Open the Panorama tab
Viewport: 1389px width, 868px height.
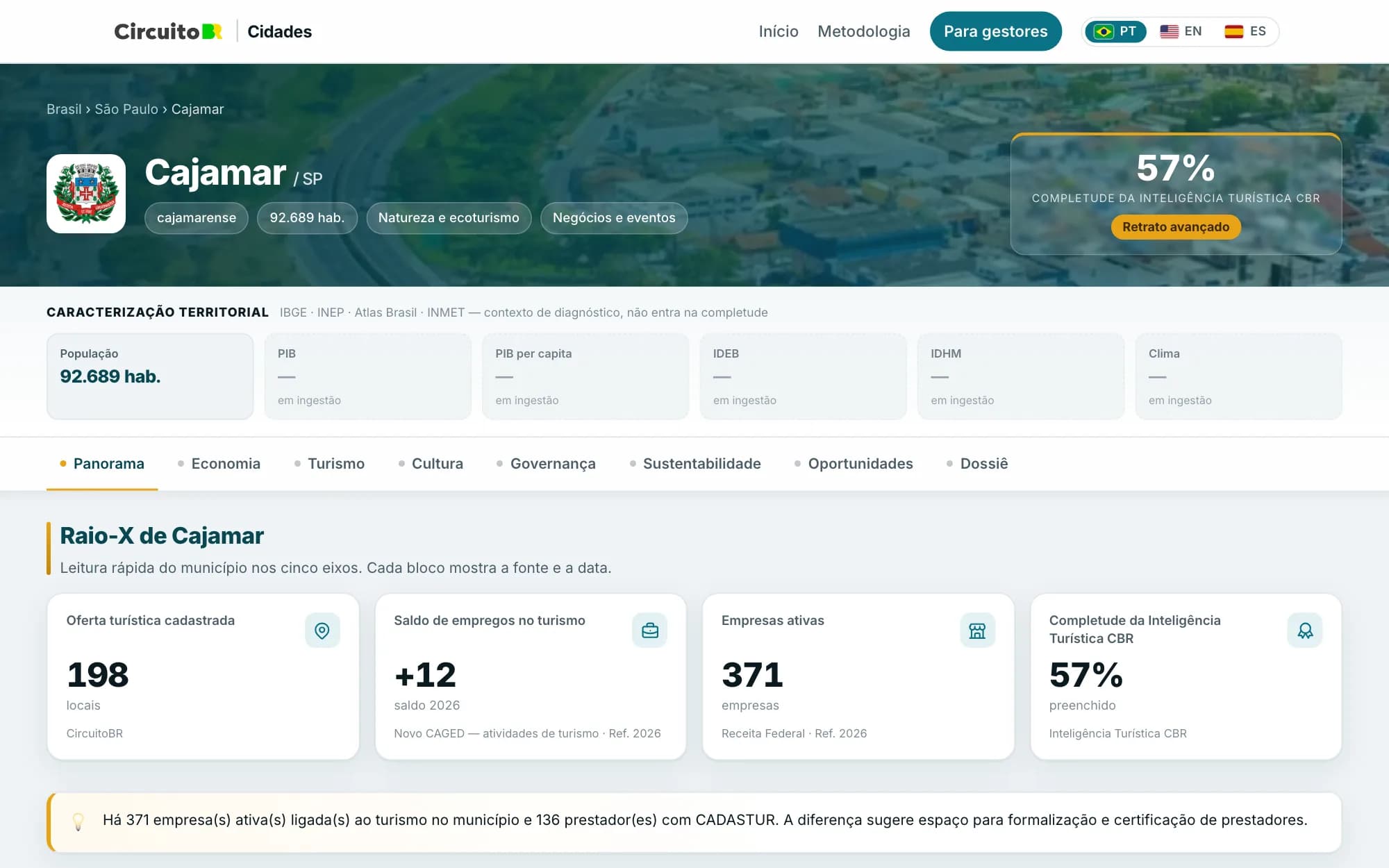pos(102,463)
